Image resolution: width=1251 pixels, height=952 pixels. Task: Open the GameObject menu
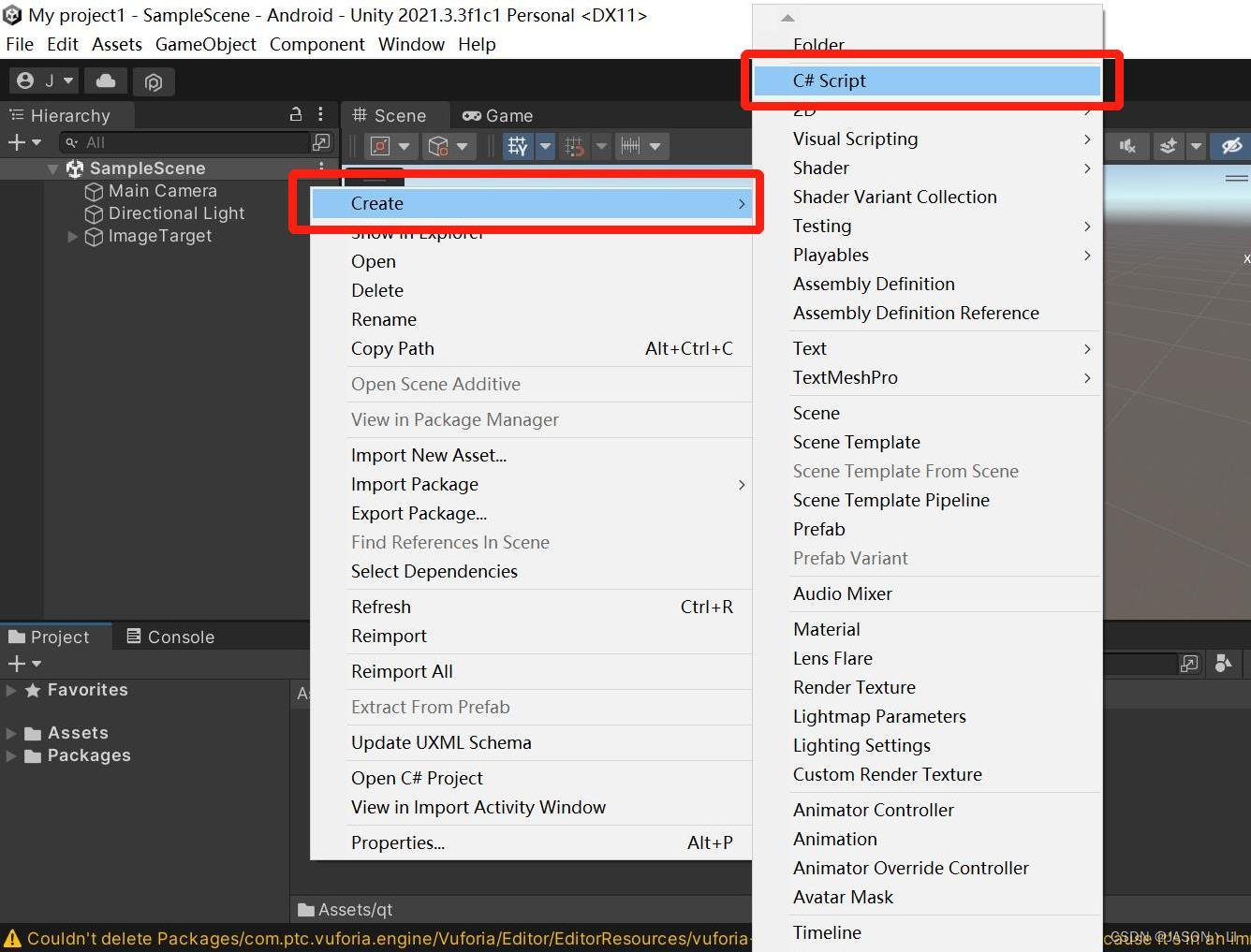tap(205, 44)
